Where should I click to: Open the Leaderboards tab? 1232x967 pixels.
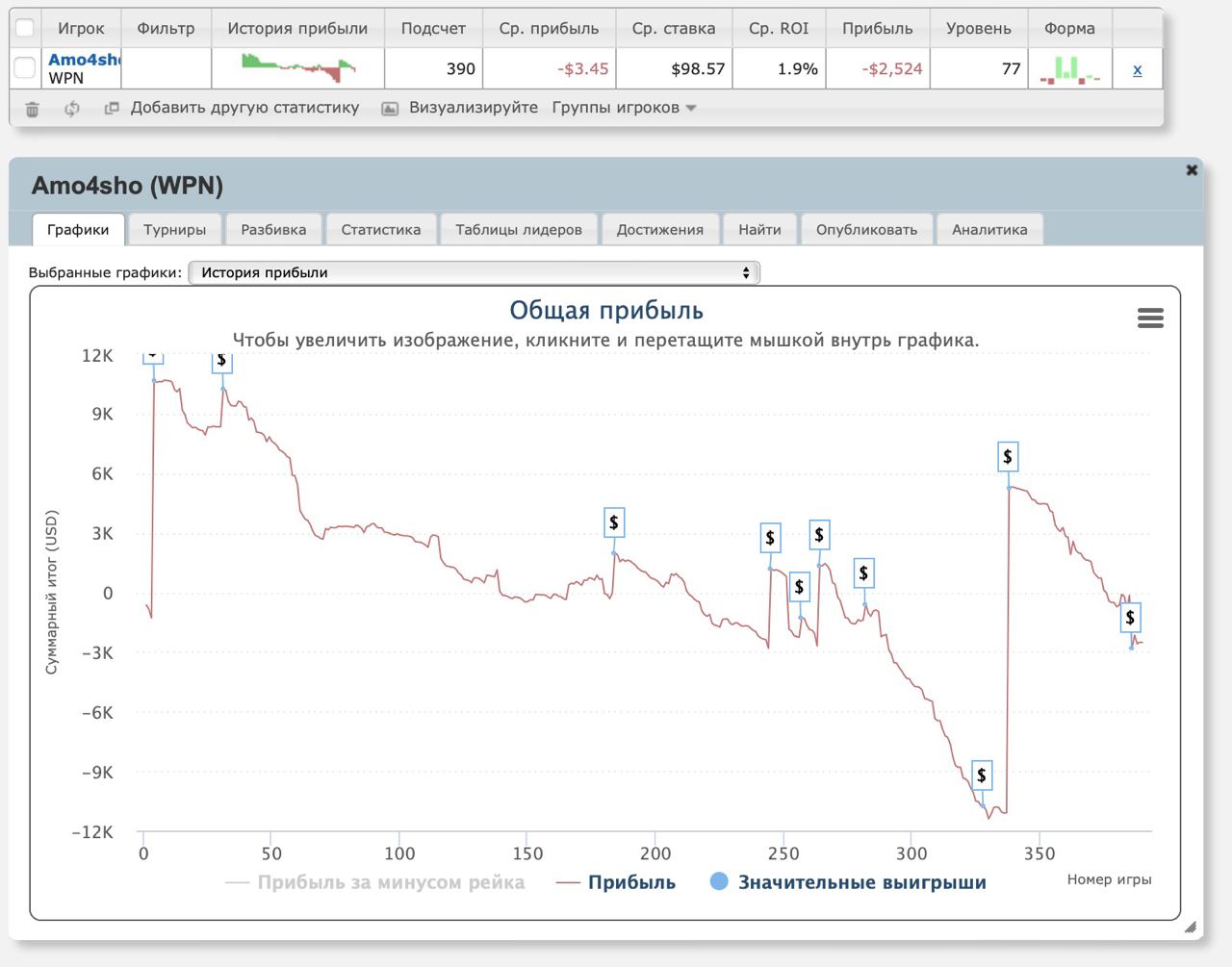click(x=518, y=230)
